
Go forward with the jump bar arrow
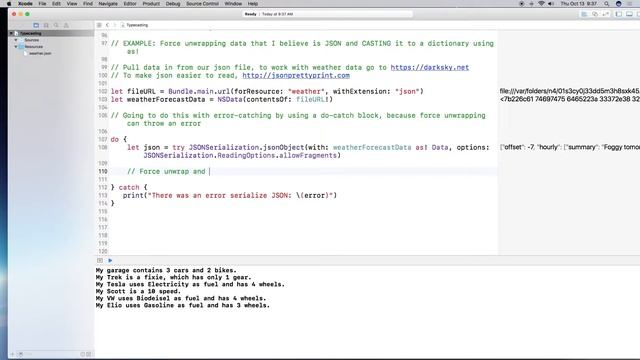click(x=115, y=25)
